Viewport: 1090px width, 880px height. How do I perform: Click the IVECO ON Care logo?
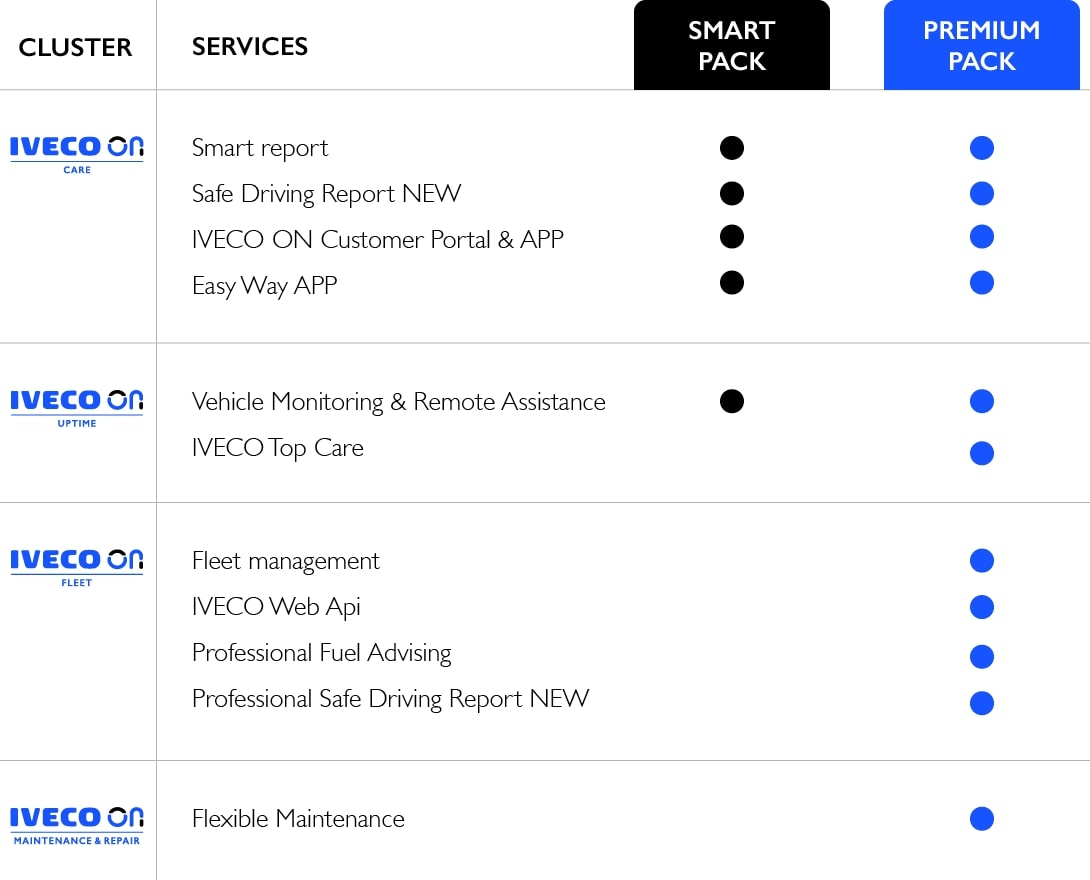pyautogui.click(x=77, y=153)
